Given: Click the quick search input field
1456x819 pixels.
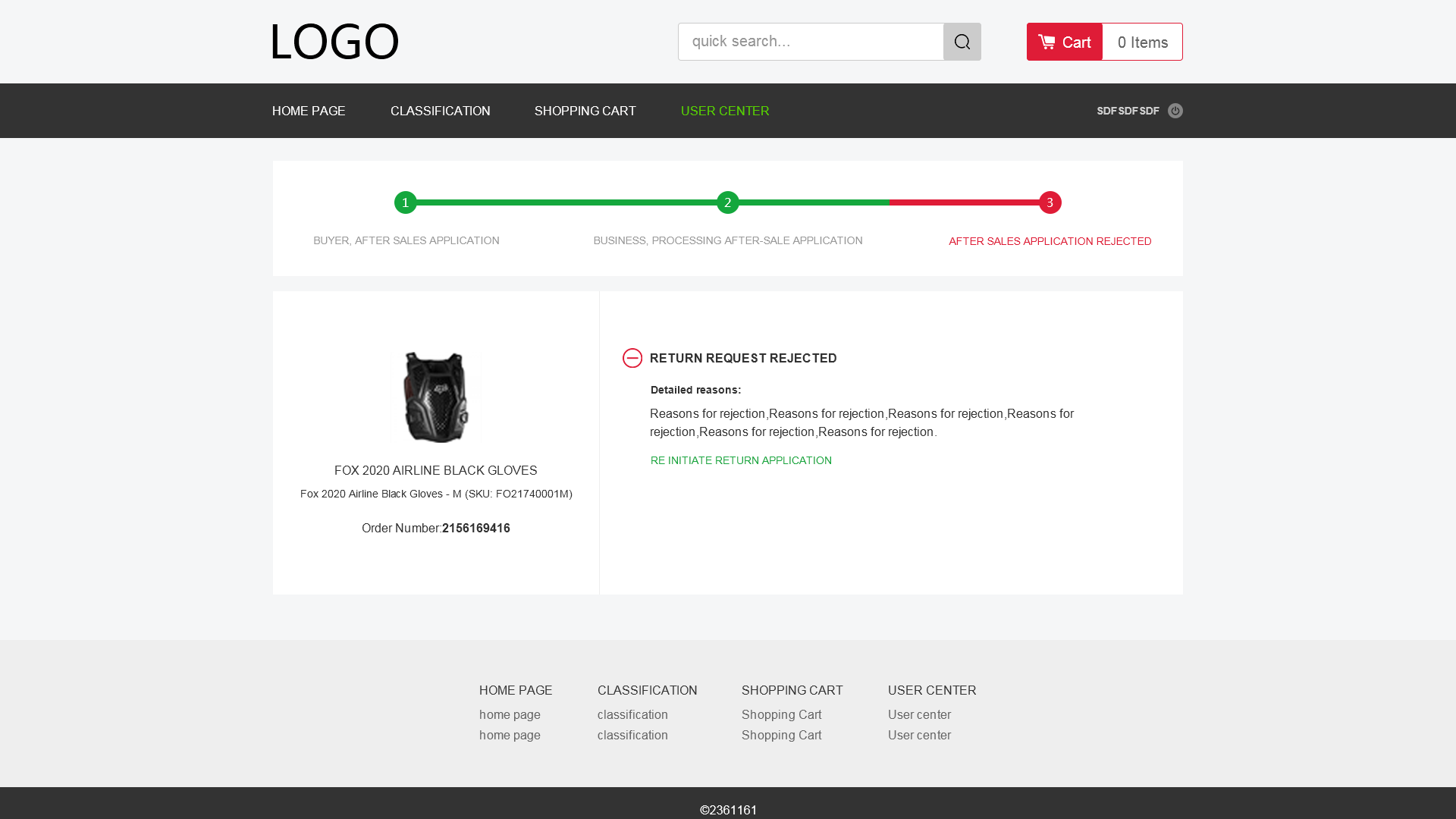Looking at the screenshot, I should click(810, 42).
